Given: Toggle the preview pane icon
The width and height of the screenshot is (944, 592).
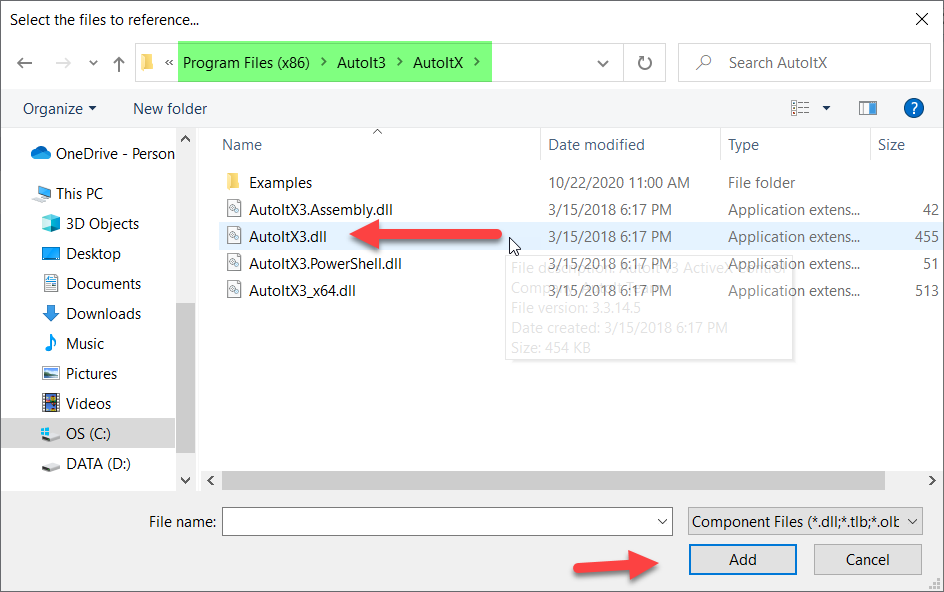Looking at the screenshot, I should tap(867, 108).
